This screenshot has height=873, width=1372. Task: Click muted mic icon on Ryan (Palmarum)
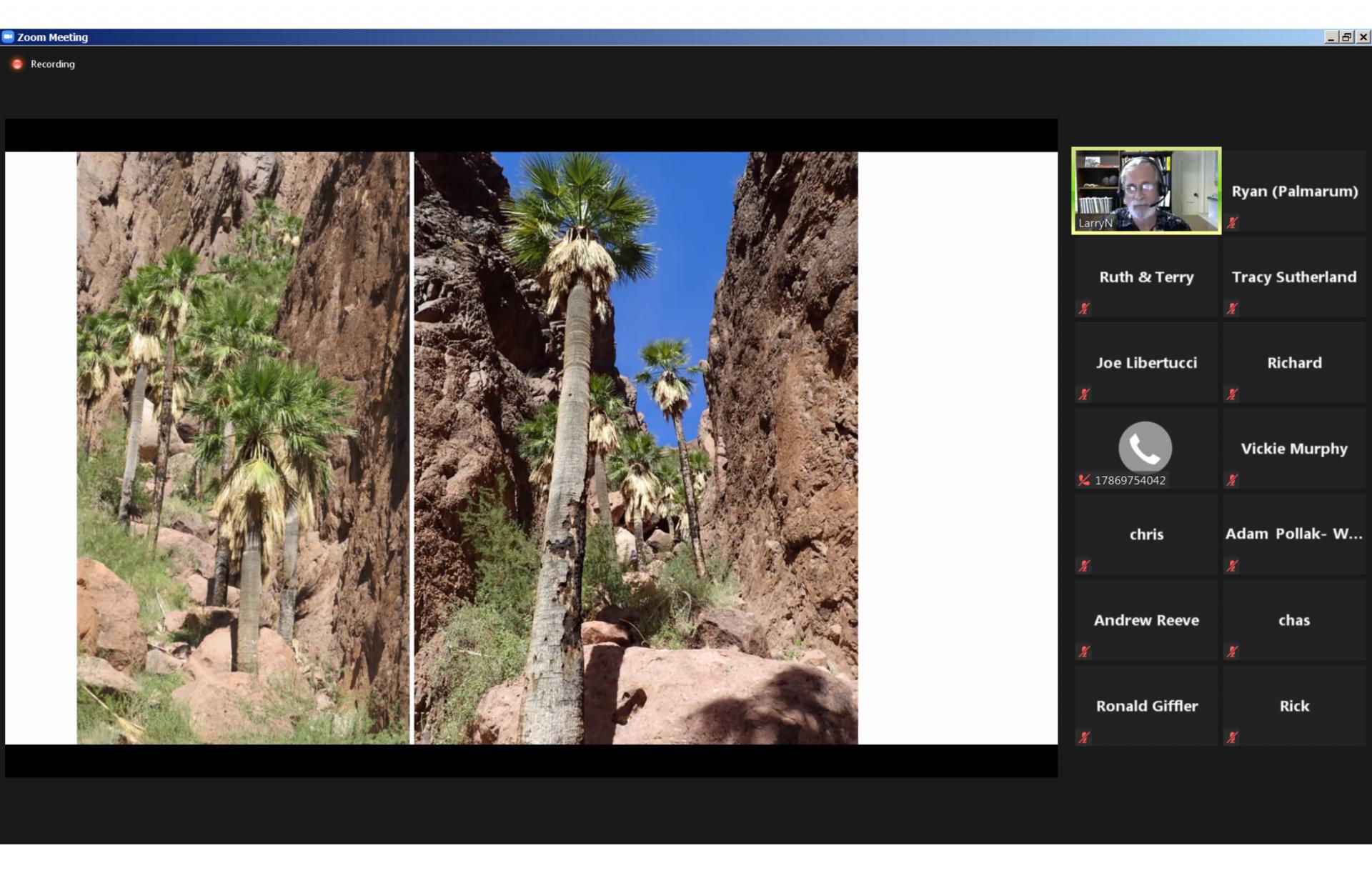tap(1232, 223)
